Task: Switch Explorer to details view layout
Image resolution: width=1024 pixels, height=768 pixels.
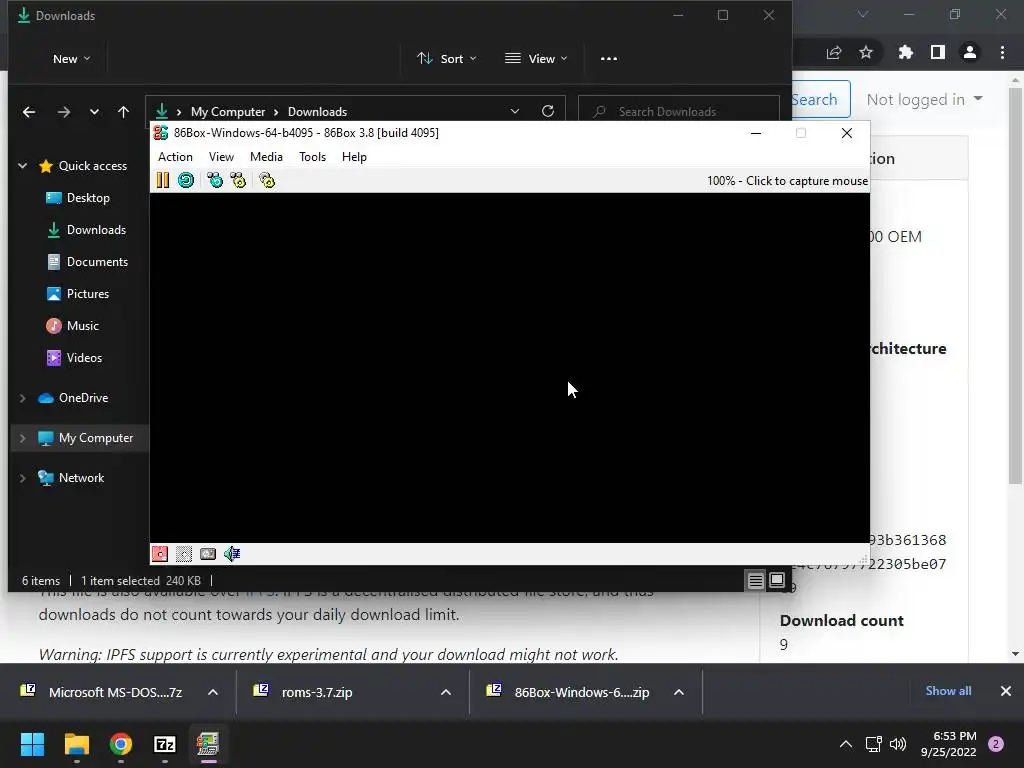Action: coord(755,580)
